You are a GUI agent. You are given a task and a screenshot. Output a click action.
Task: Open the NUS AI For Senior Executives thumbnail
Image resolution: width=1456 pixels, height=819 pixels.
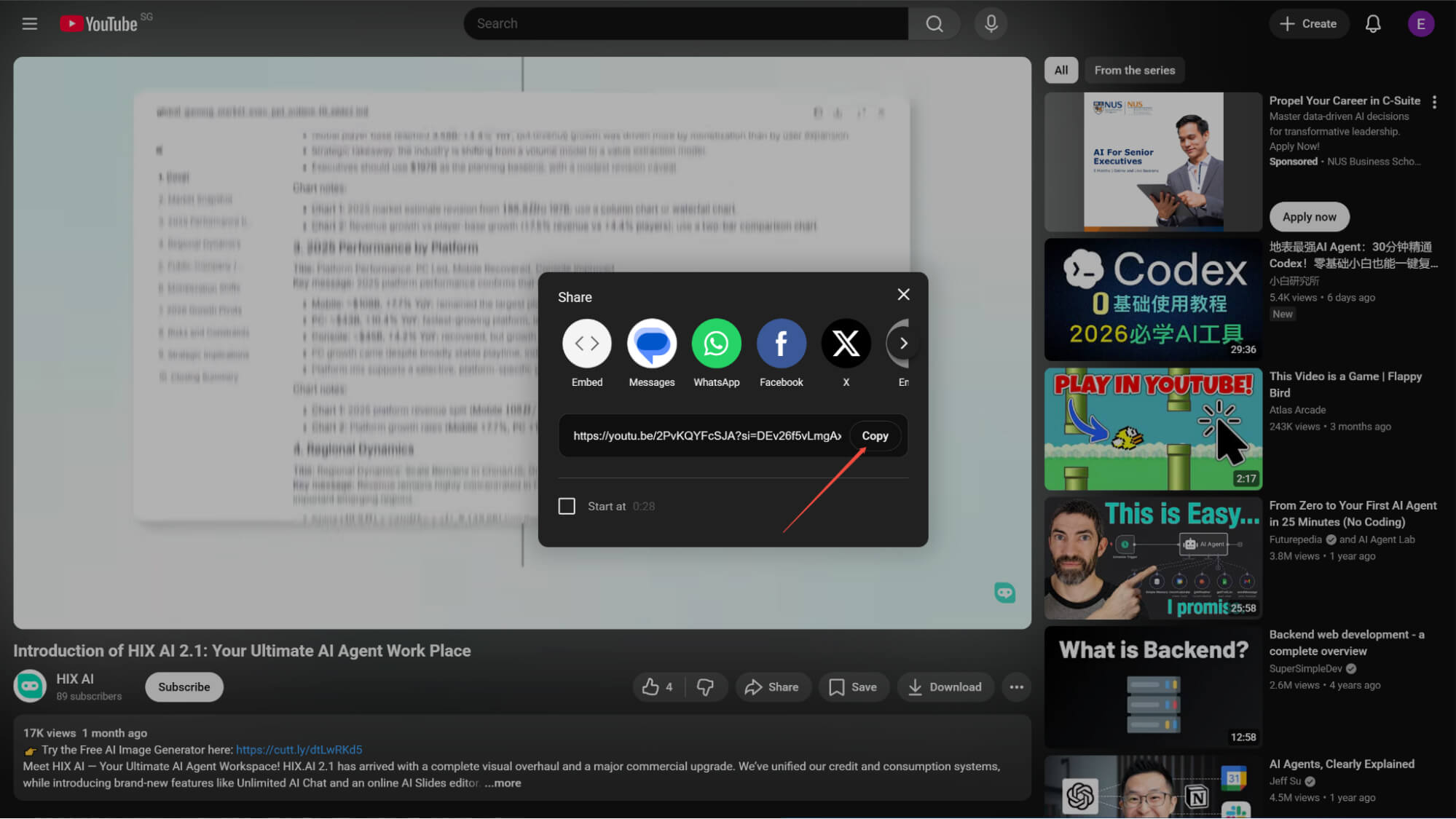tap(1153, 162)
